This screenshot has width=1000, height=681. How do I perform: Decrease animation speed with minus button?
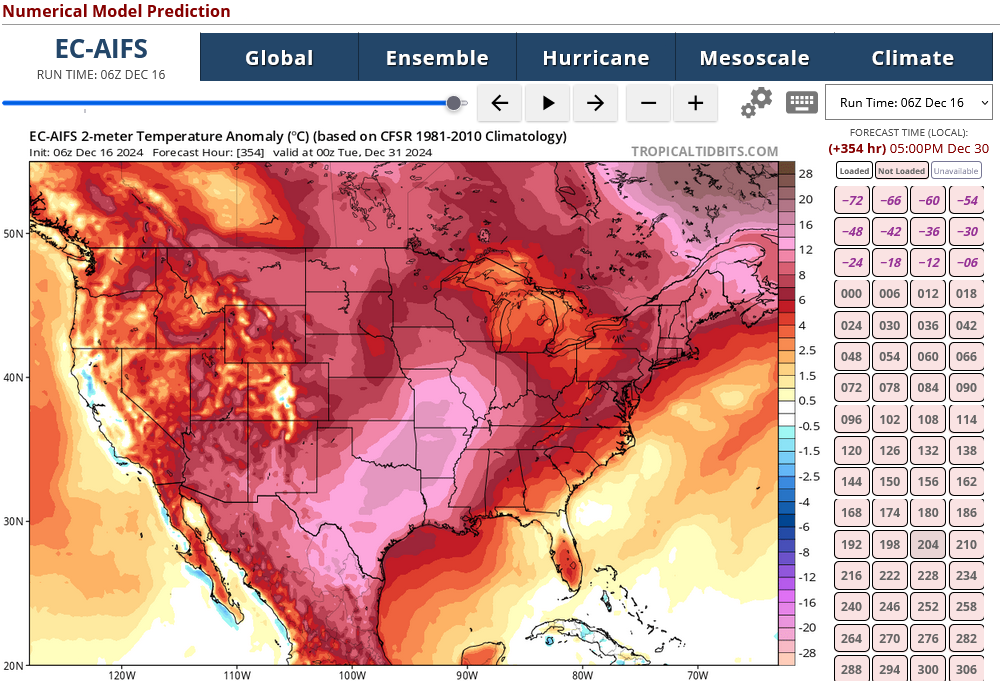[648, 103]
